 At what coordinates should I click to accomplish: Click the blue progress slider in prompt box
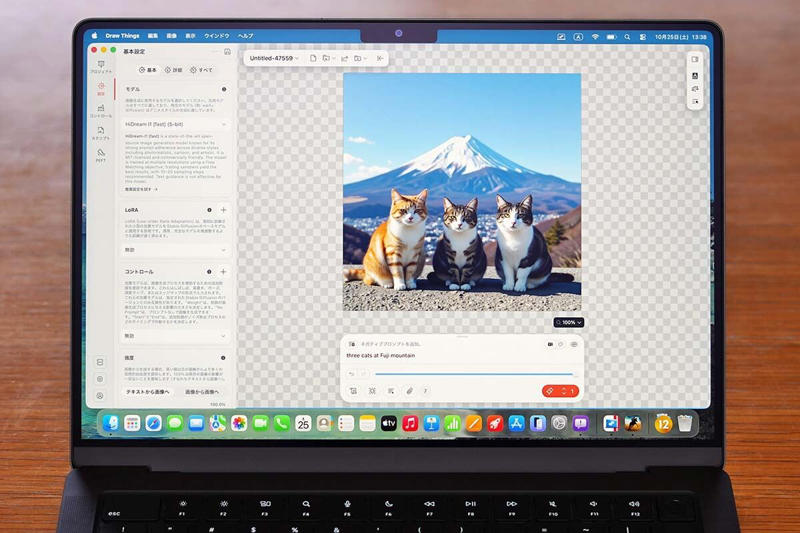[x=474, y=374]
